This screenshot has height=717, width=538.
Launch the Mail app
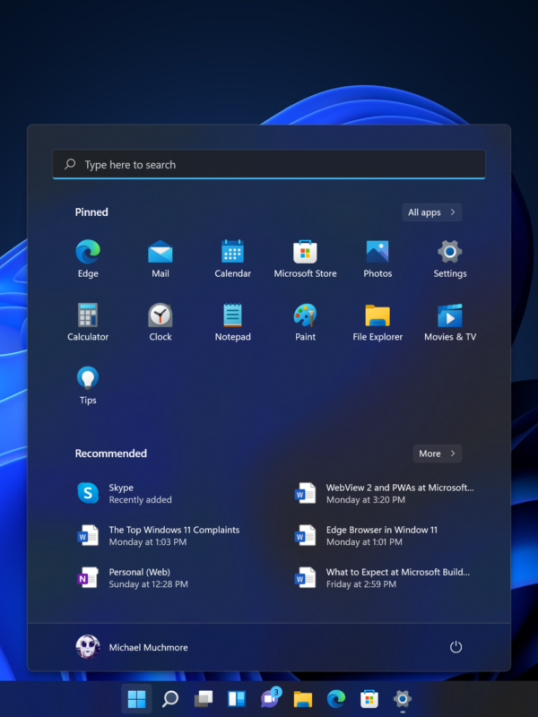160,258
